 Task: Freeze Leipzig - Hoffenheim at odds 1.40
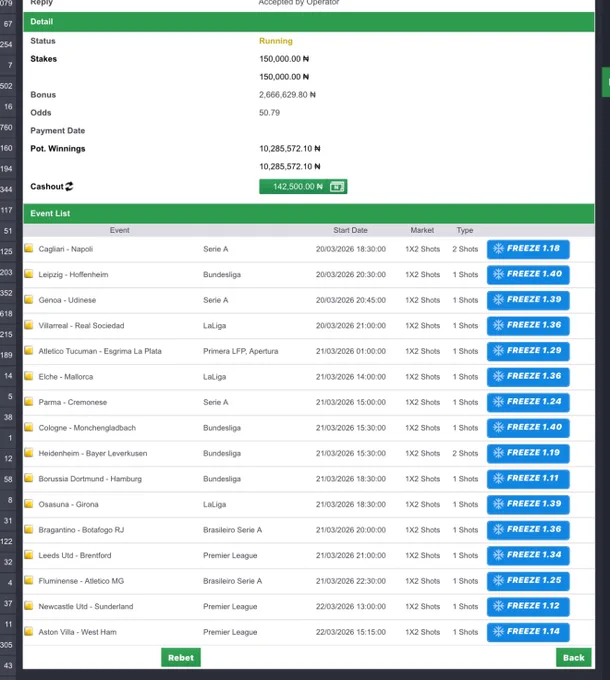(x=528, y=275)
